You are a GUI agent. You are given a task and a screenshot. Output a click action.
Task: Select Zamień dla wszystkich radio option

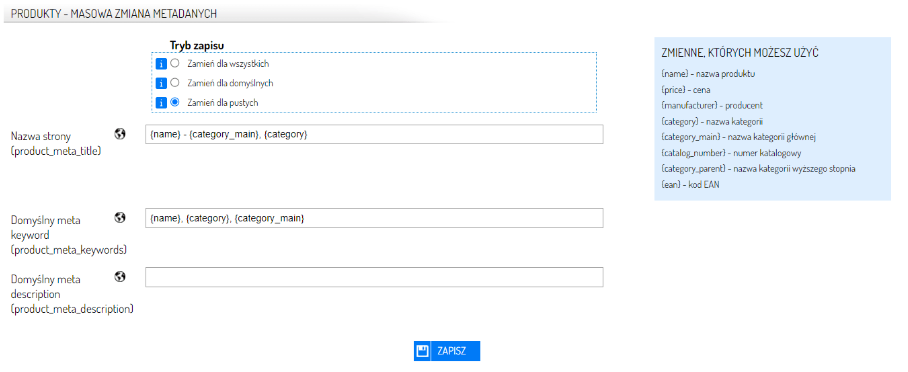[x=174, y=64]
